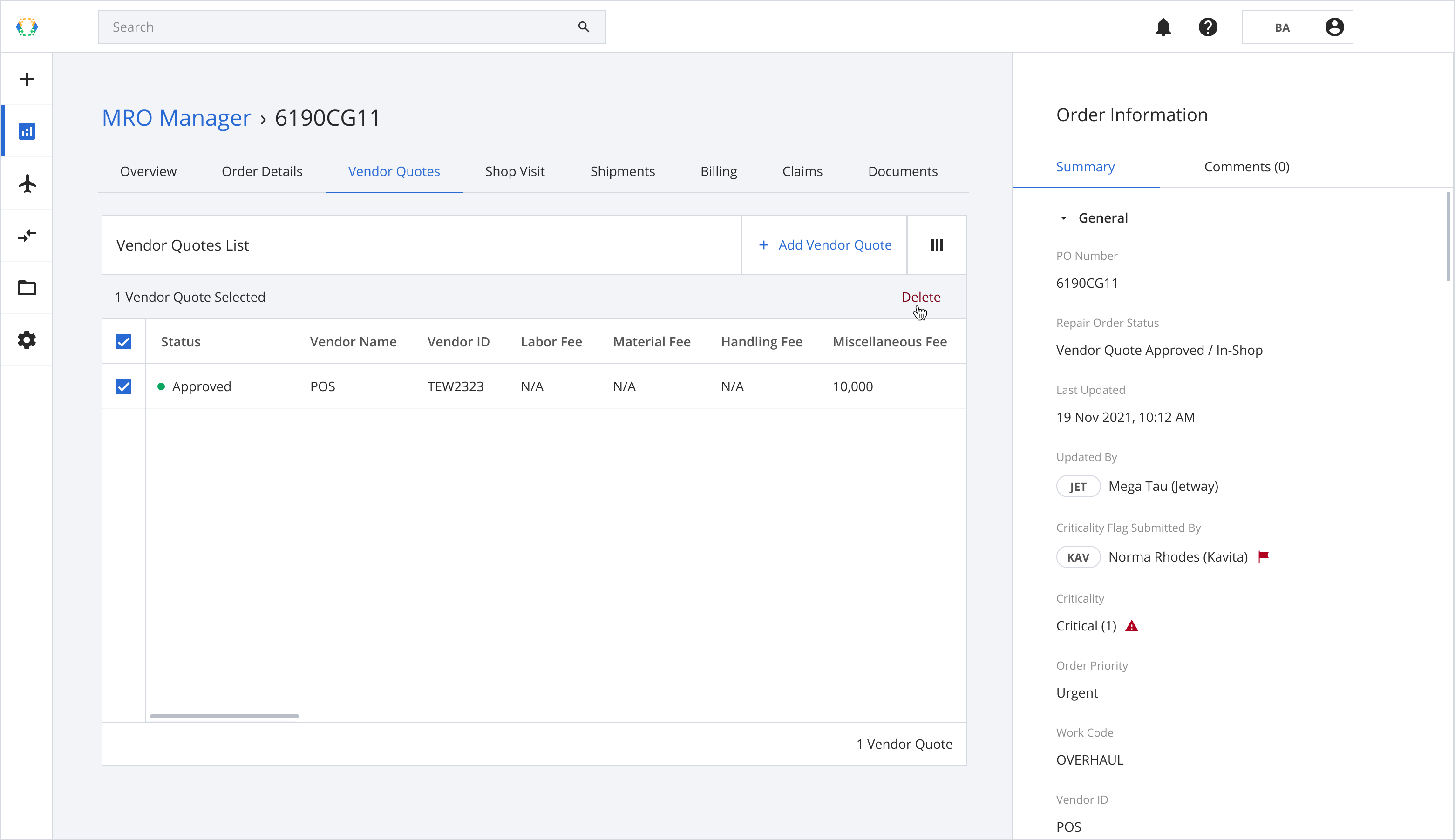The height and width of the screenshot is (840, 1455).
Task: Click the search magnifier icon
Action: [x=583, y=27]
